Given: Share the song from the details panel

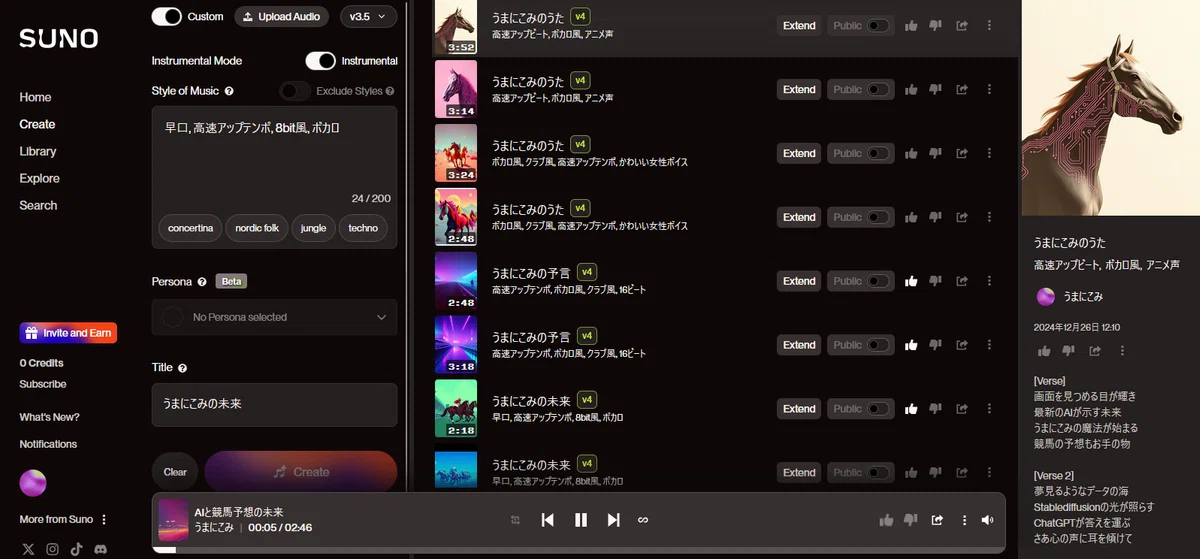Looking at the screenshot, I should [1095, 351].
